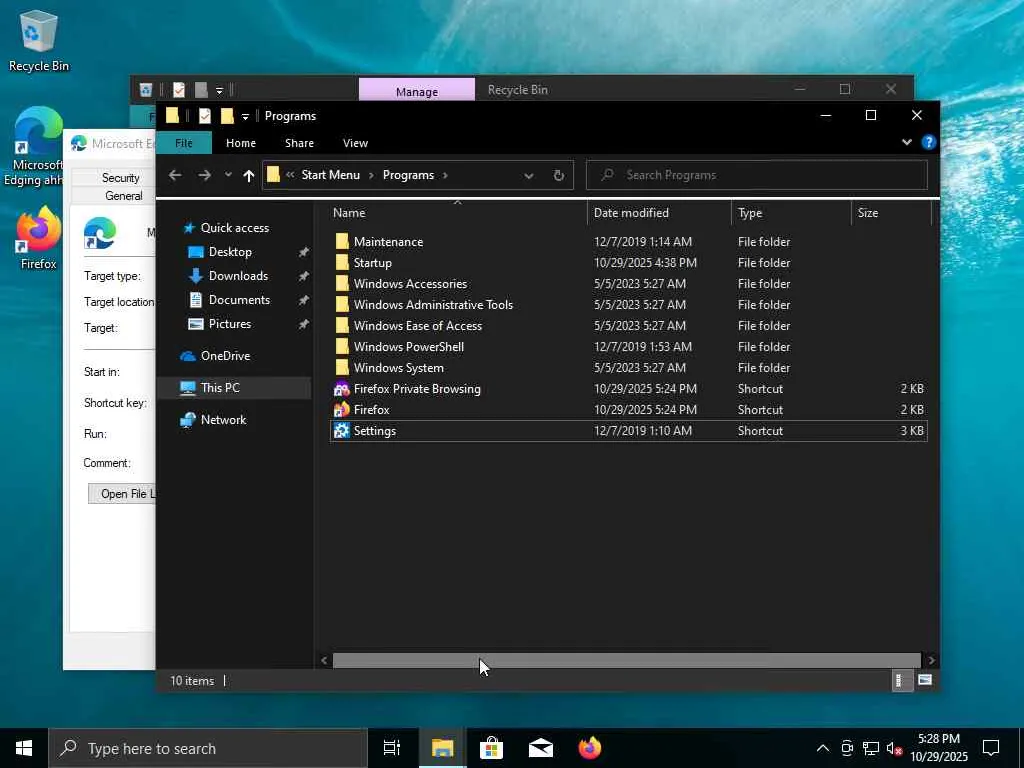Open the Settings shortcut icon in Programs

342,430
